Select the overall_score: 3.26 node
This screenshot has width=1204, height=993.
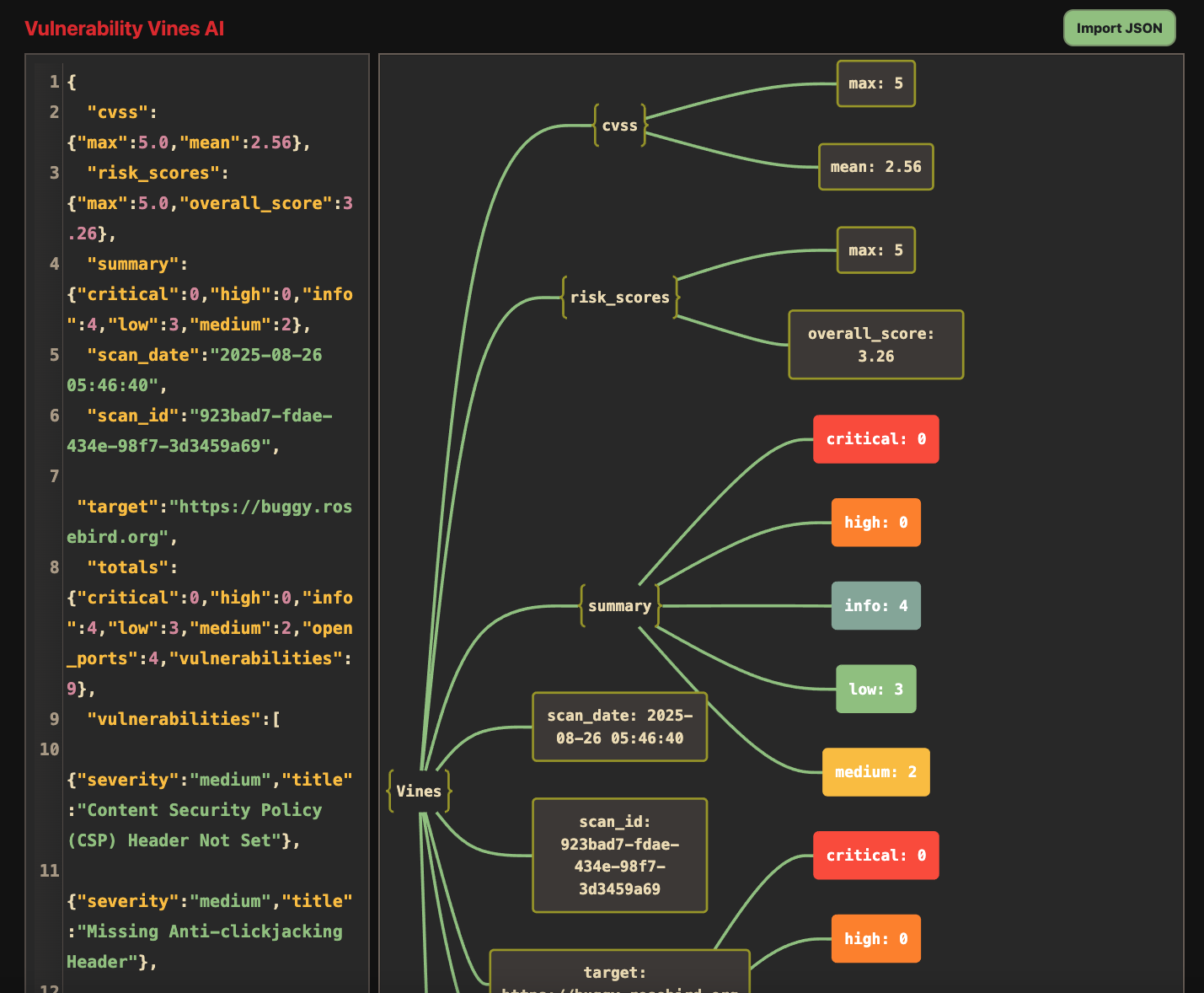tap(875, 345)
